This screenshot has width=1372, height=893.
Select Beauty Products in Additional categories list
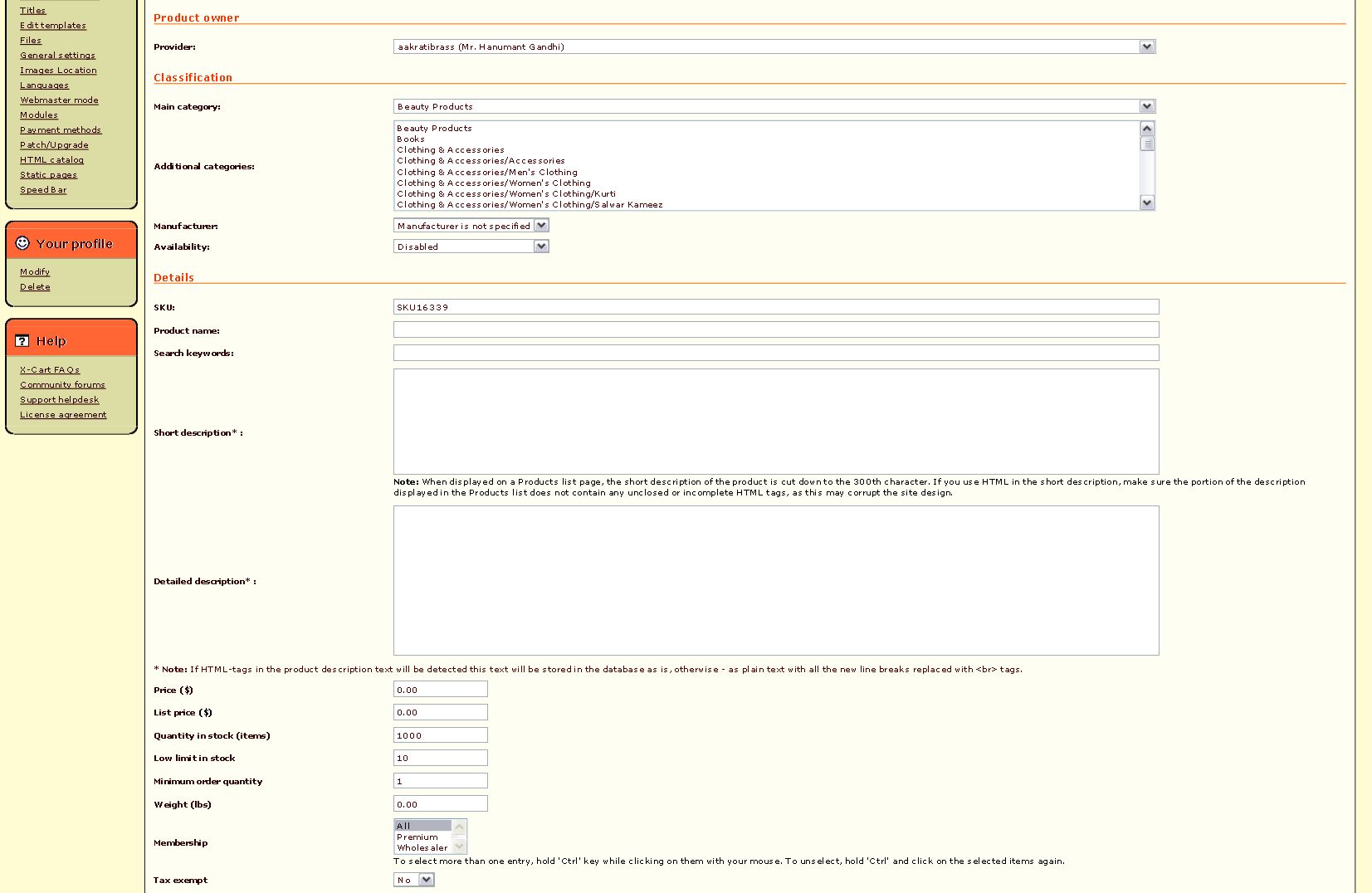pos(434,129)
